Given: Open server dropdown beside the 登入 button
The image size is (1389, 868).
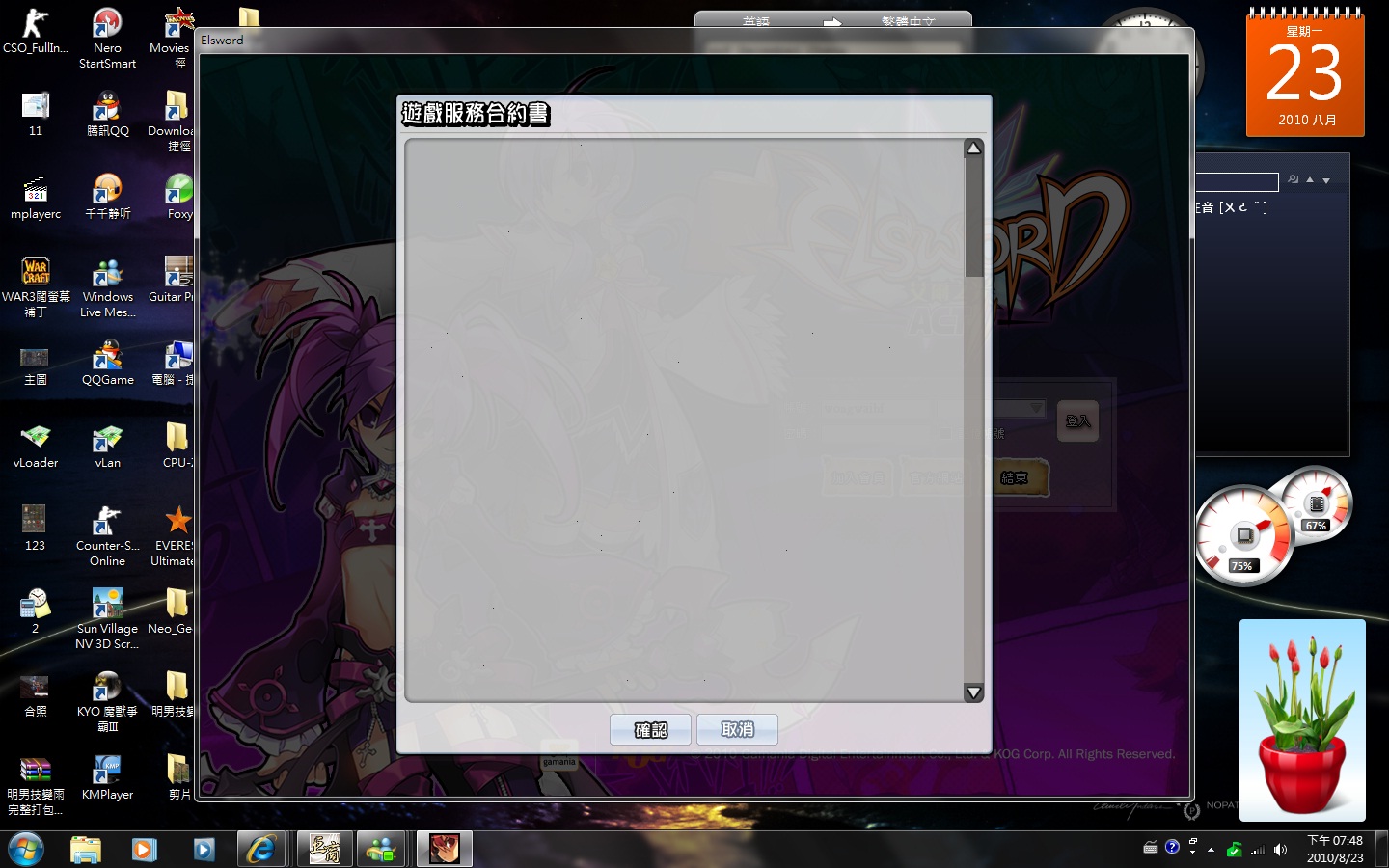Looking at the screenshot, I should click(x=1036, y=409).
